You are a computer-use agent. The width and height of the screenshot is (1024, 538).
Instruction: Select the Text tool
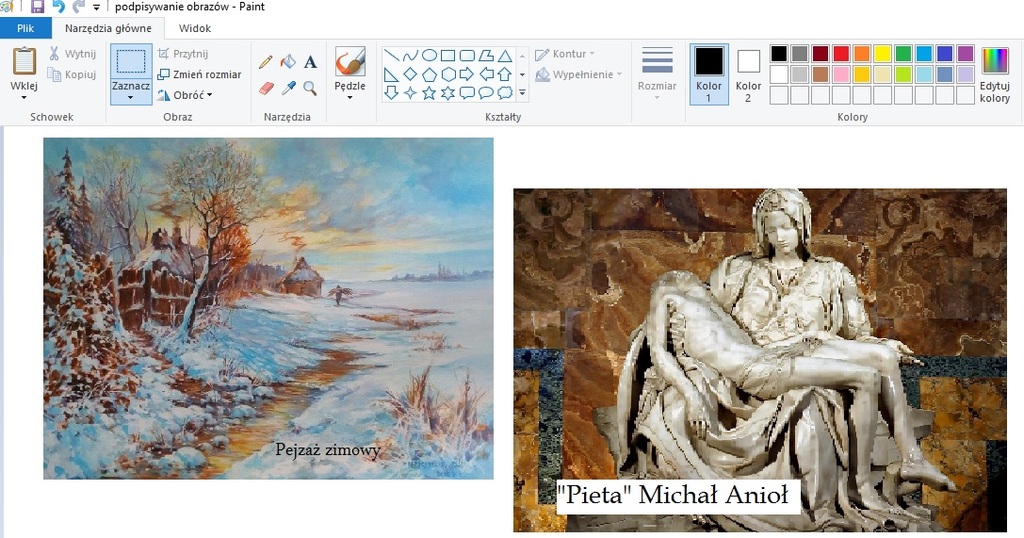tap(310, 61)
